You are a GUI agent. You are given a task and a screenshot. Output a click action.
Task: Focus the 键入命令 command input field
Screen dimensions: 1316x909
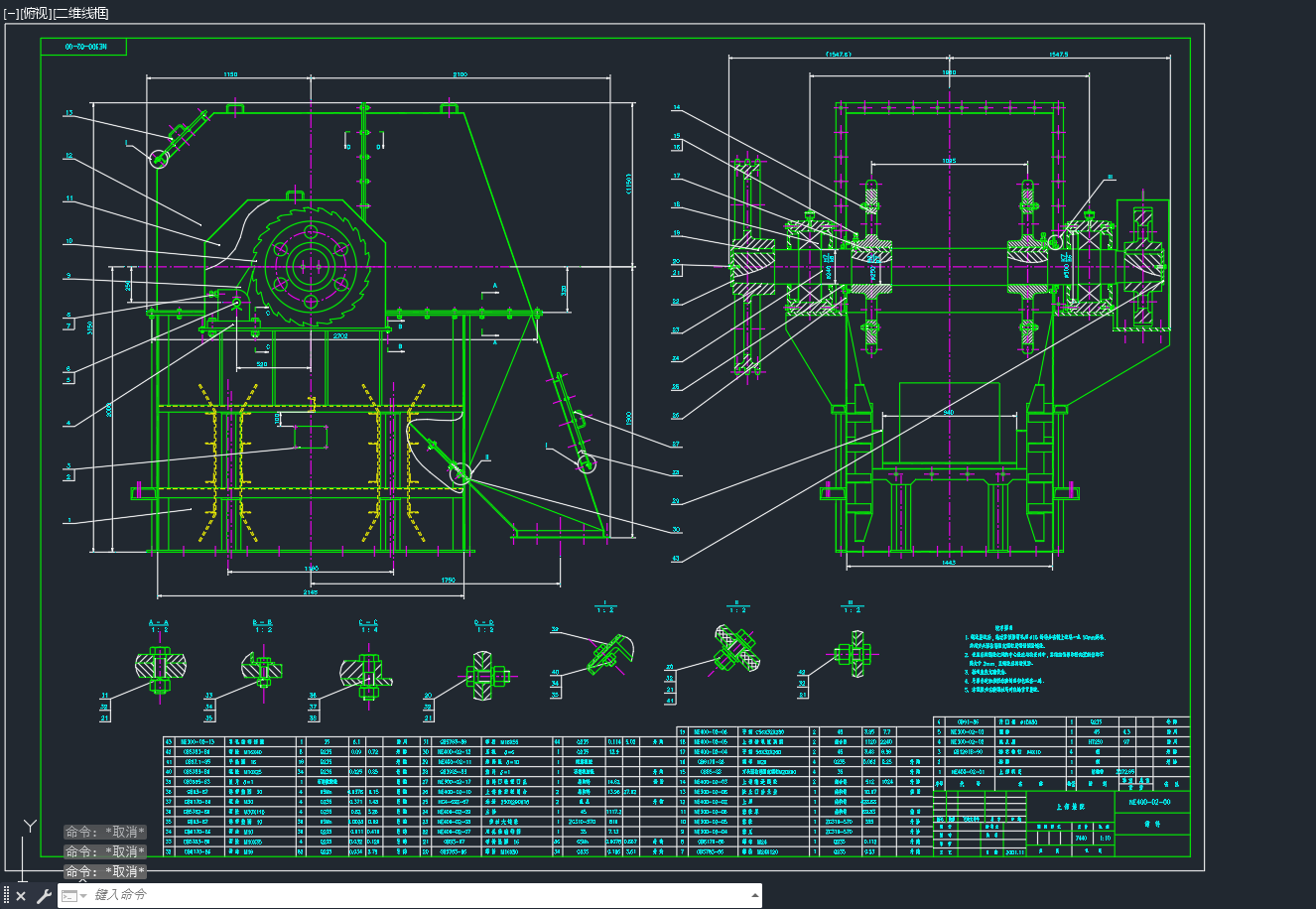422,896
